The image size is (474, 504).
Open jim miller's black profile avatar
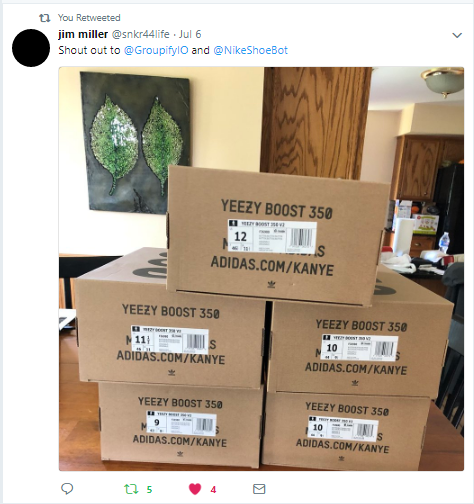[x=31, y=48]
